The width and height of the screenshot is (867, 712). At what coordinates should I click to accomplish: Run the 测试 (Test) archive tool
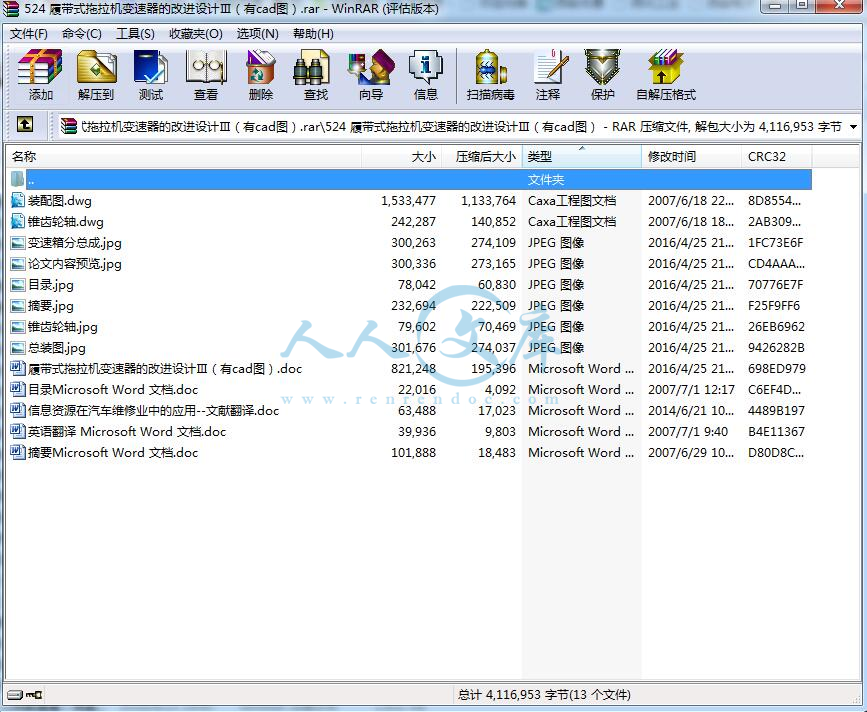click(x=150, y=75)
